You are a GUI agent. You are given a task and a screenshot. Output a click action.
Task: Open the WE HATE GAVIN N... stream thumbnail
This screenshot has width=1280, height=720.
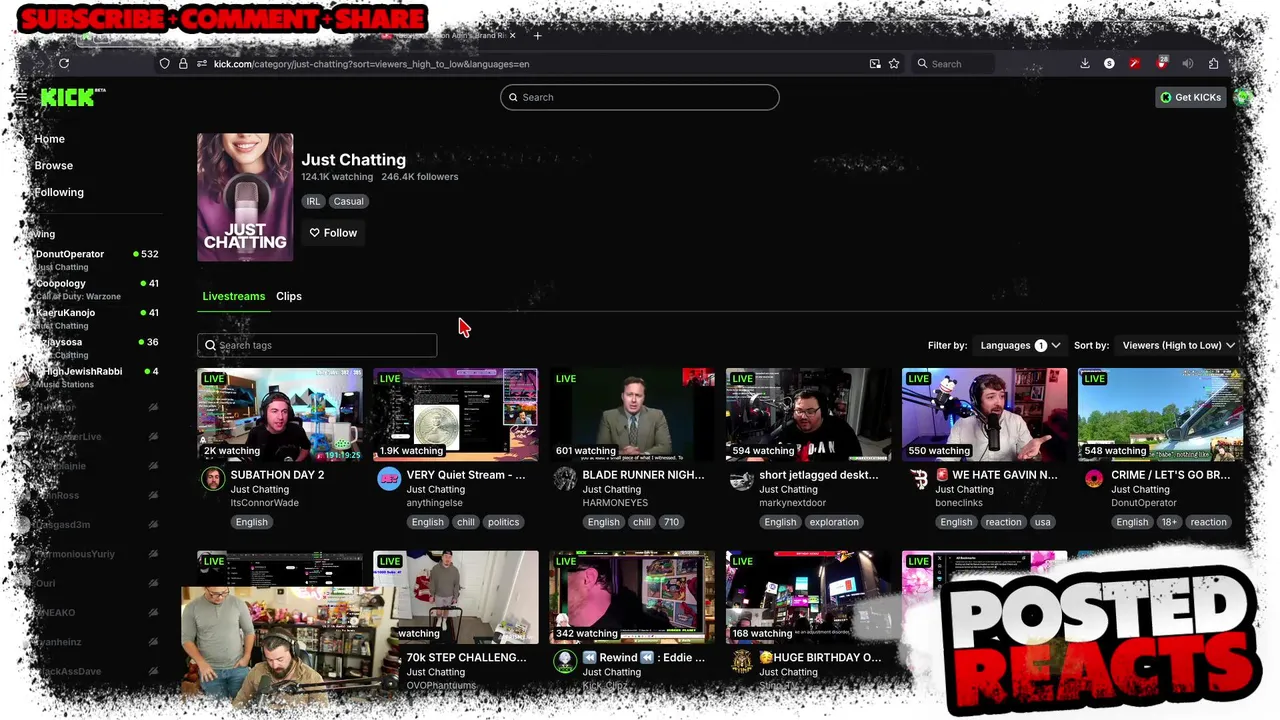[x=984, y=415]
